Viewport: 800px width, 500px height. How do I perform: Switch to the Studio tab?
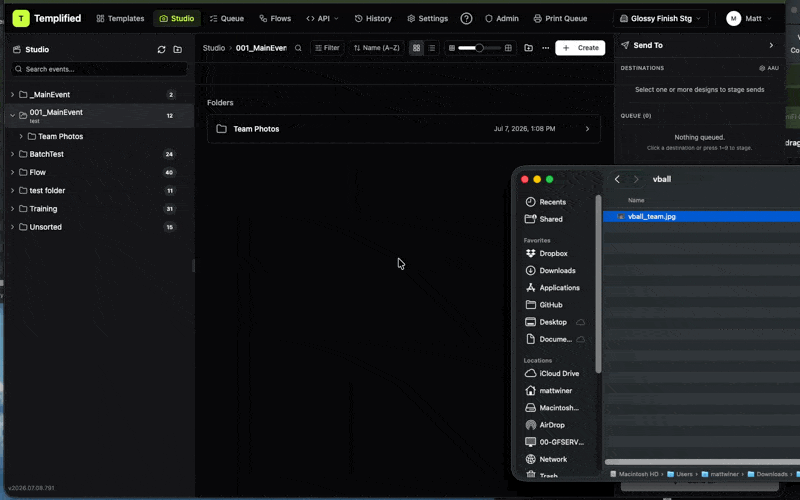tap(177, 18)
